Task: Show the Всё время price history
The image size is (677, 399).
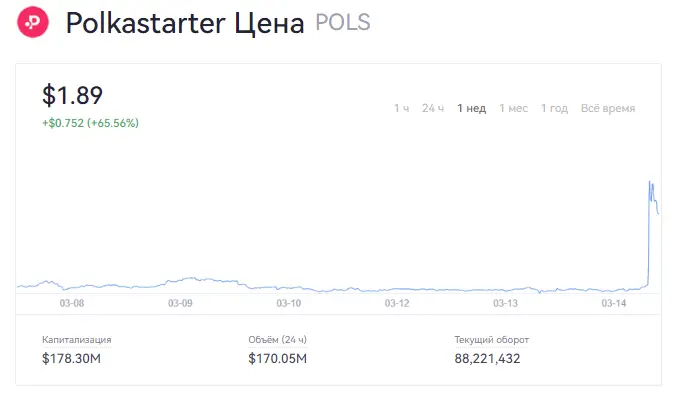Action: tap(608, 108)
